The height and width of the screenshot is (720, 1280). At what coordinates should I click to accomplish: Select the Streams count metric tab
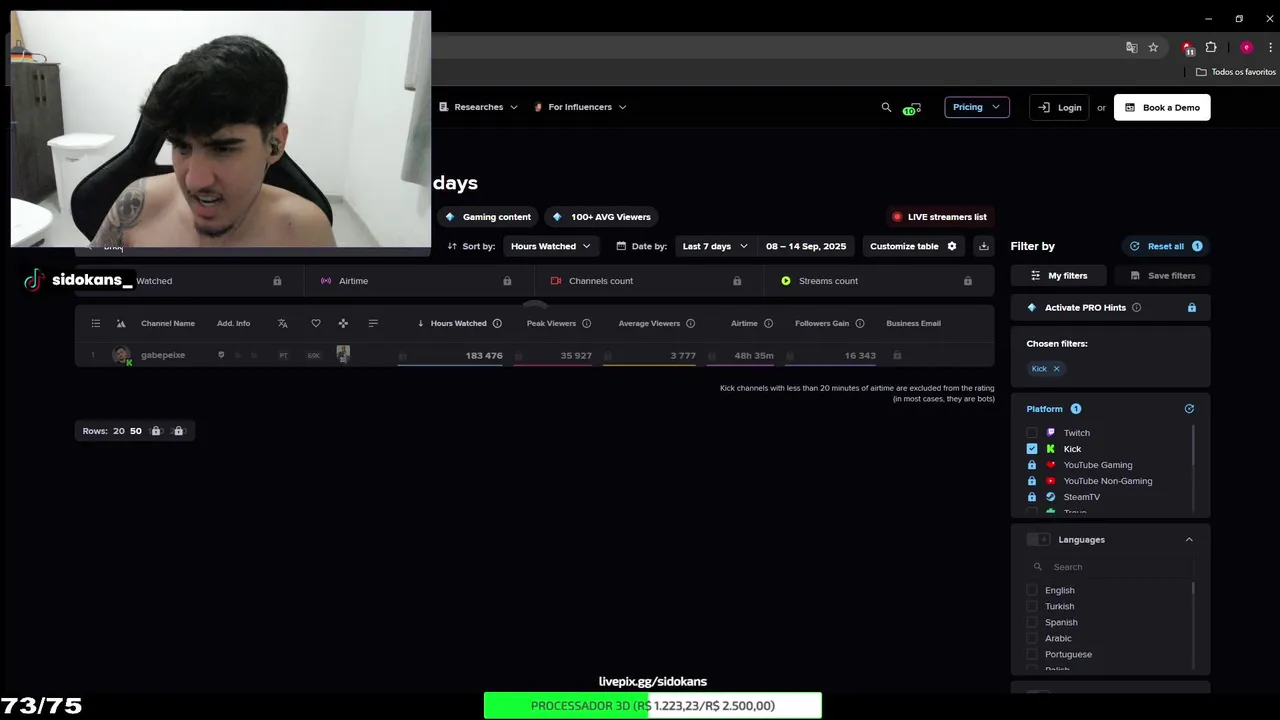[880, 281]
